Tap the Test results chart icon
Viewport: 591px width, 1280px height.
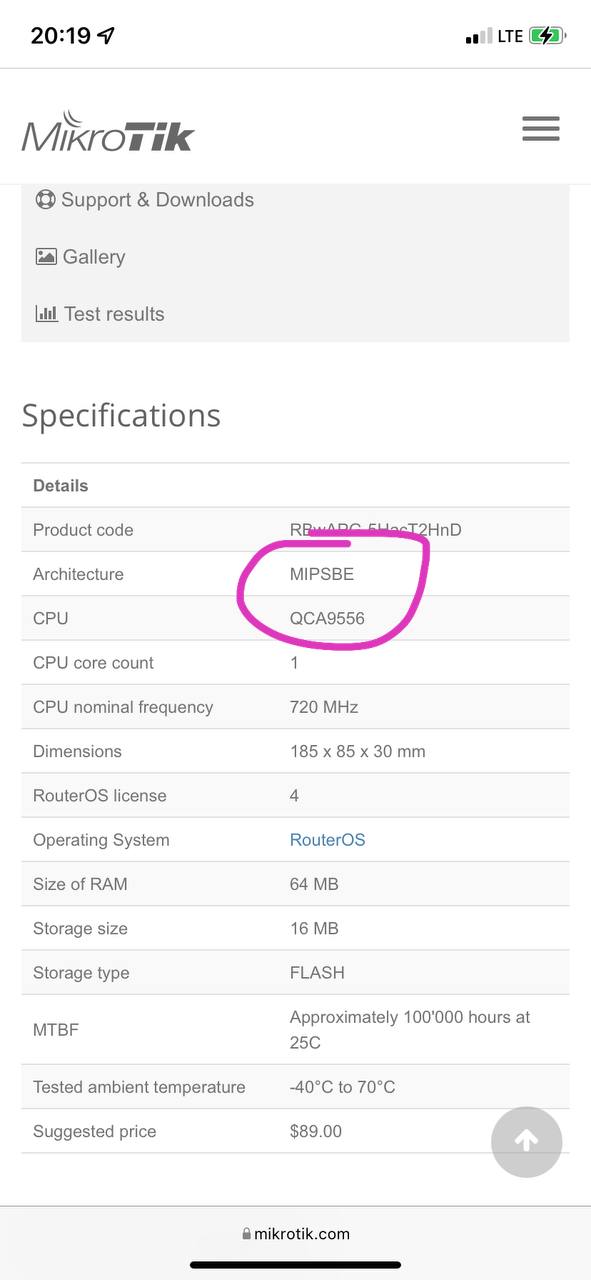(46, 313)
